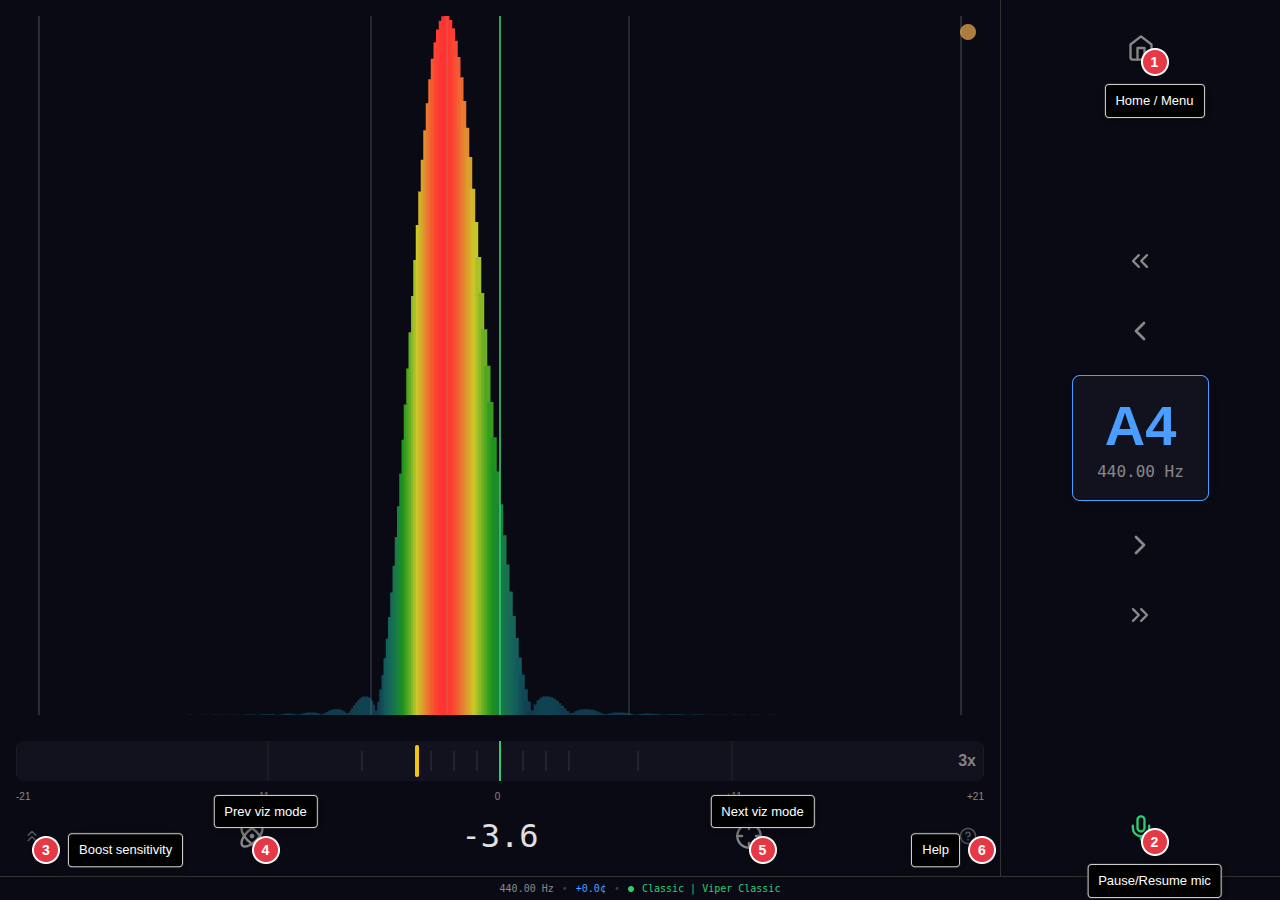Screen dimensions: 1280x900
Task: Jump up with the double right chevron
Action: click(x=1140, y=614)
